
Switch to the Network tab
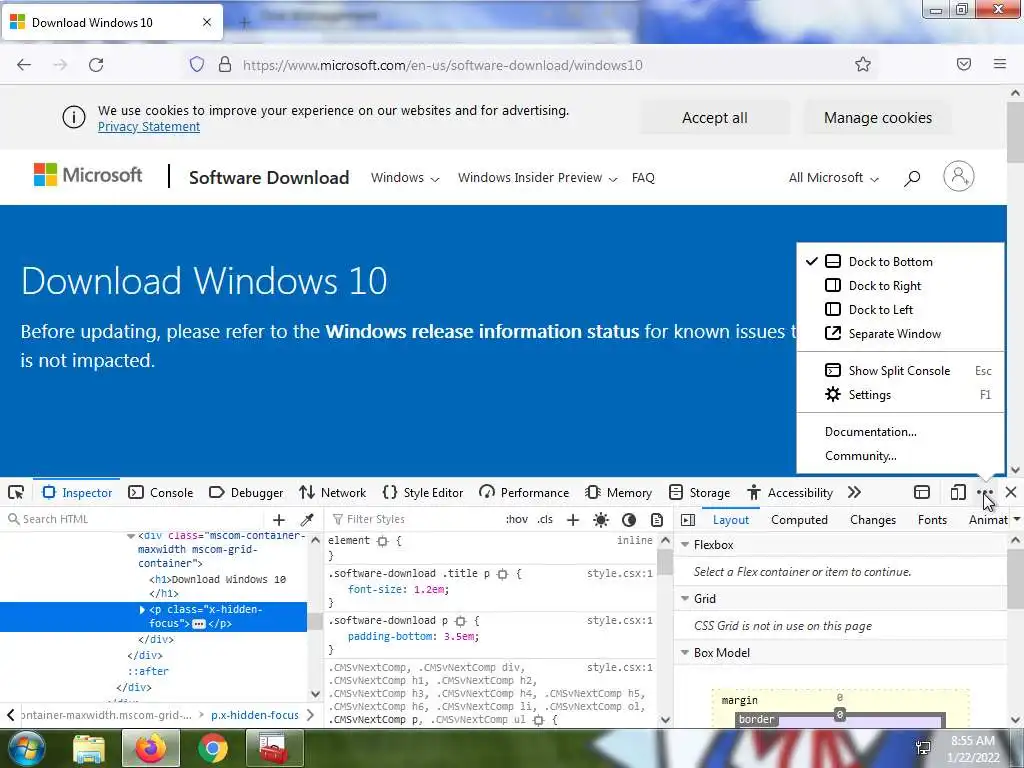pyautogui.click(x=332, y=492)
